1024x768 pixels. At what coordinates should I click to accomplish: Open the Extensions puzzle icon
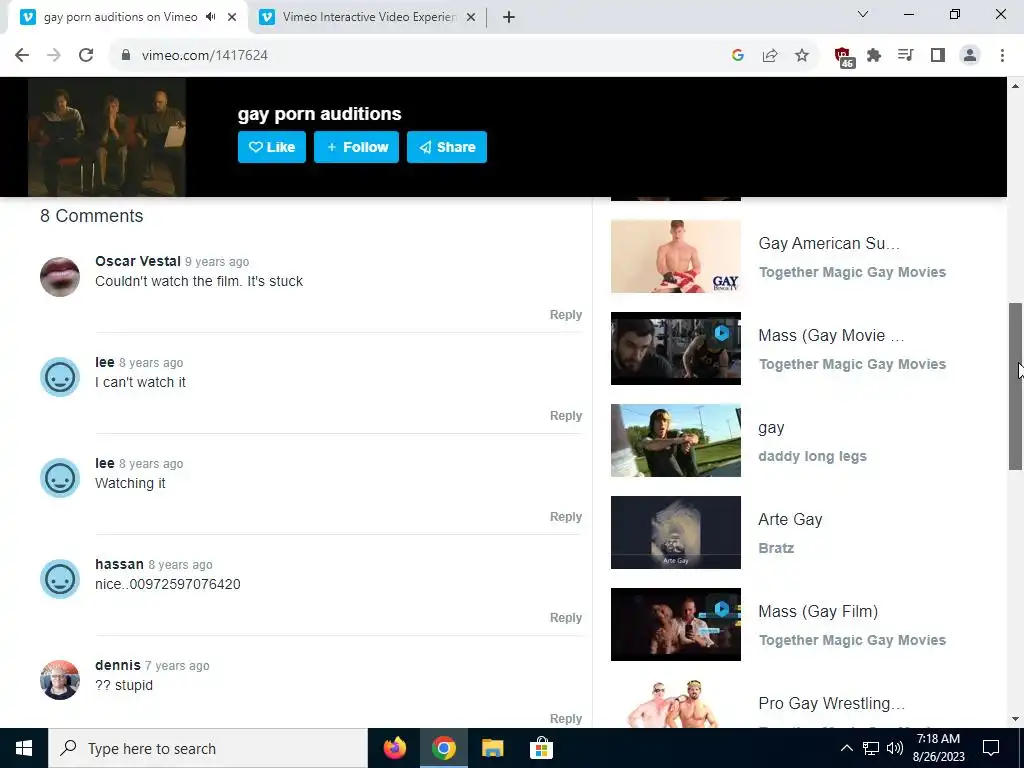pyautogui.click(x=874, y=56)
